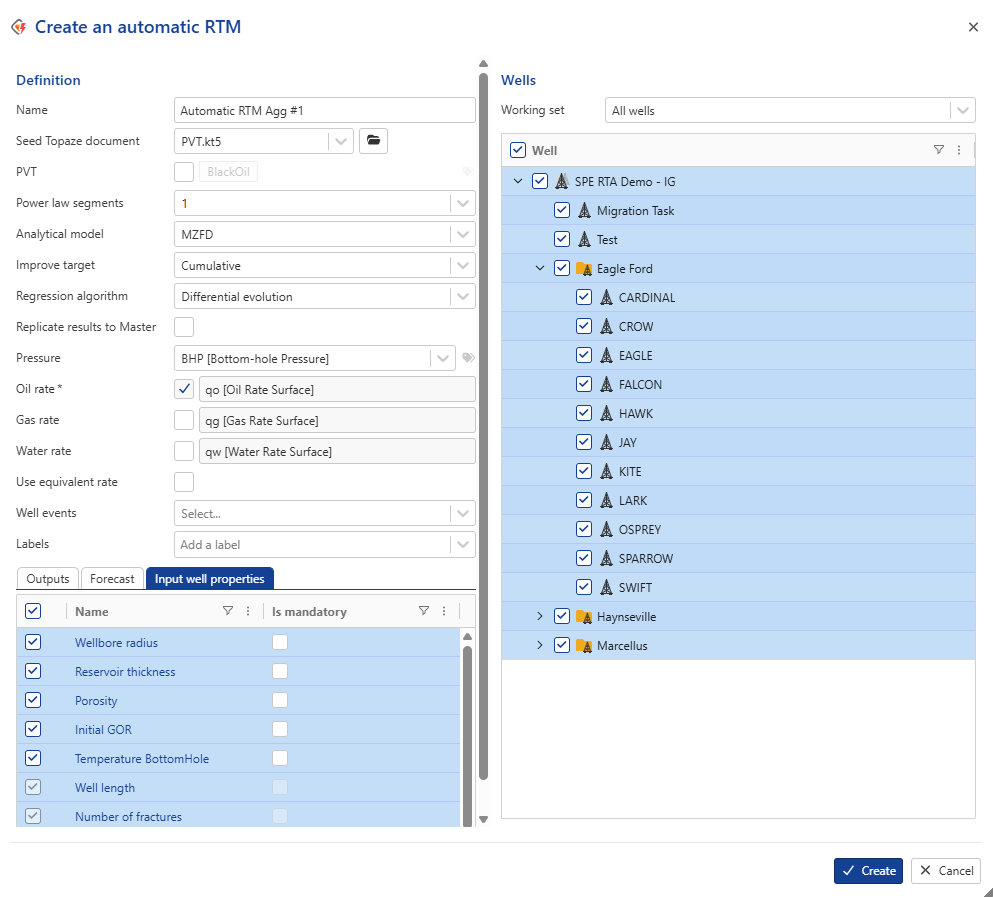Toggle Replicate results to Master checkbox

click(184, 327)
